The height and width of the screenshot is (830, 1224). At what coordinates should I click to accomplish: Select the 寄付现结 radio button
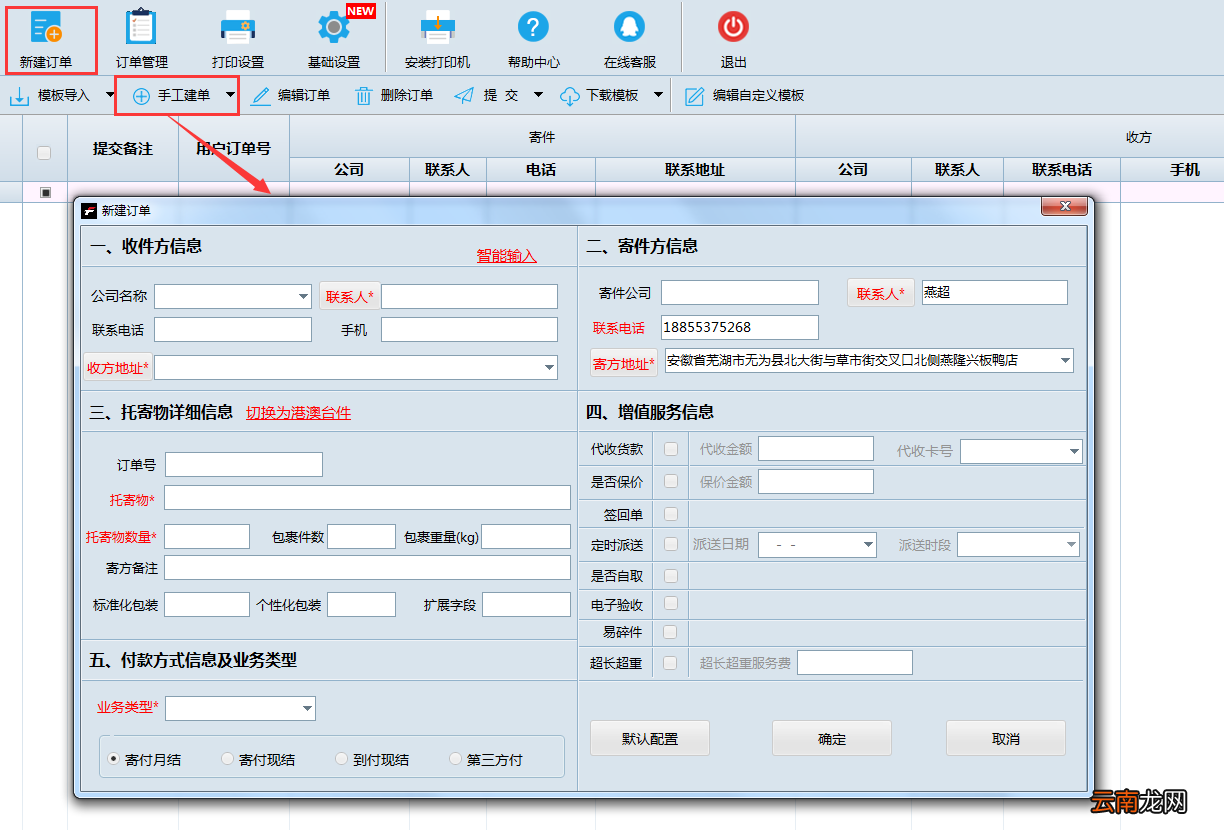tap(228, 759)
